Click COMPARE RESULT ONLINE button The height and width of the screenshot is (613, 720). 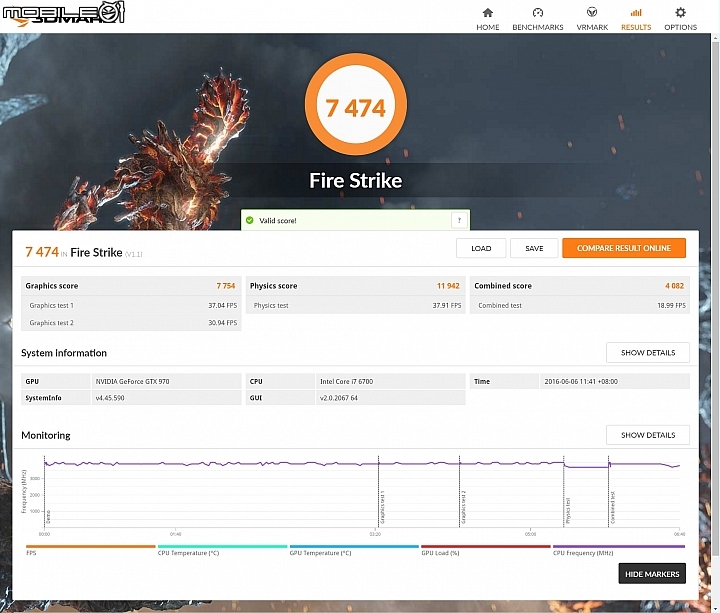624,248
